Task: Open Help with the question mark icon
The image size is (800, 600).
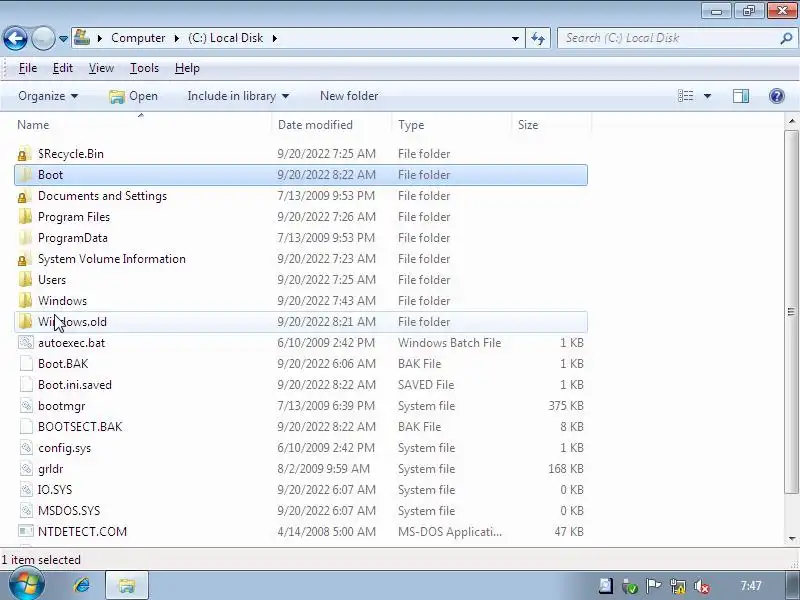Action: tap(777, 96)
